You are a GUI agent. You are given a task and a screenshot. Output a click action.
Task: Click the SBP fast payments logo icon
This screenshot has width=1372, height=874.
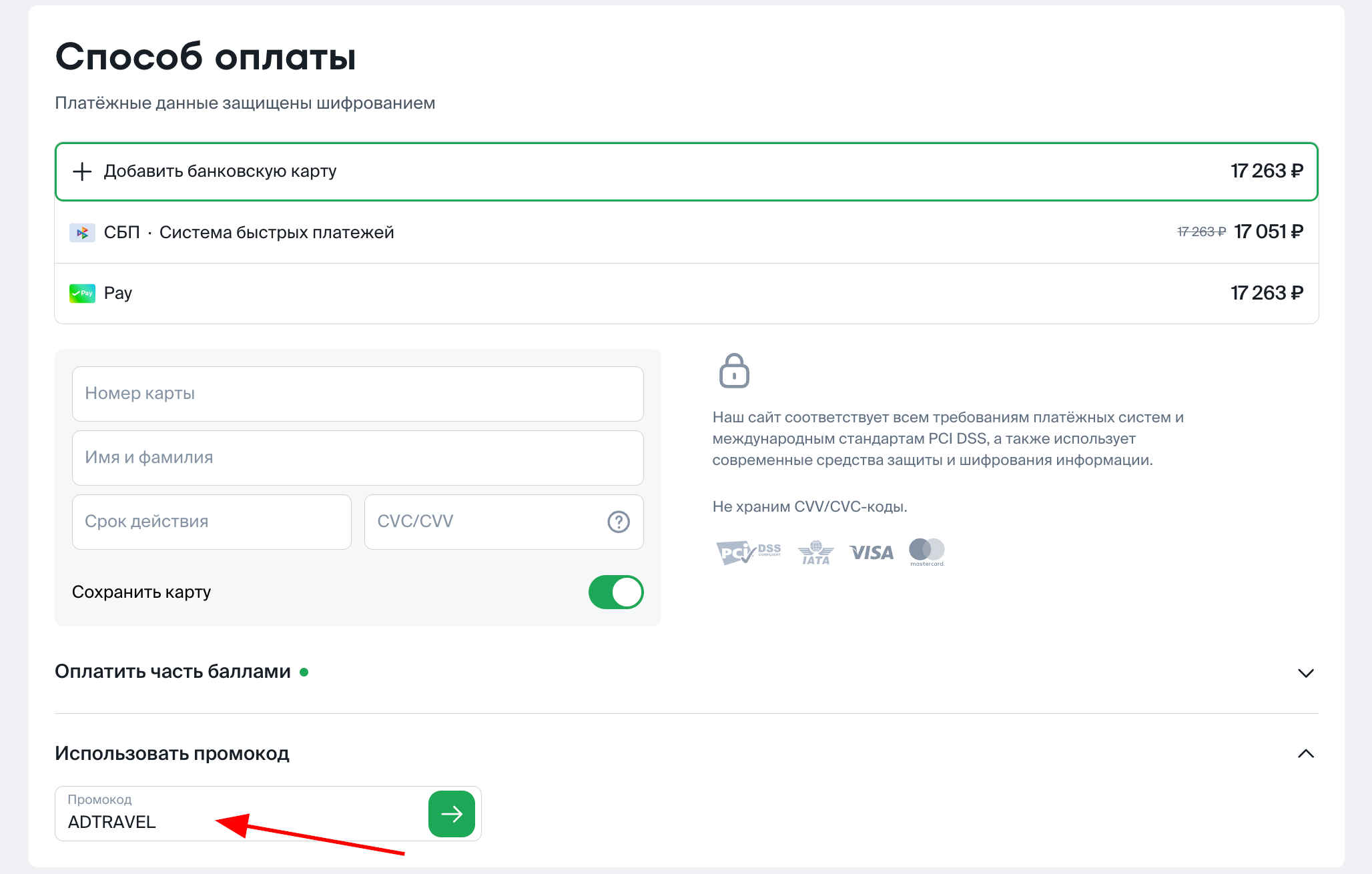tap(82, 233)
